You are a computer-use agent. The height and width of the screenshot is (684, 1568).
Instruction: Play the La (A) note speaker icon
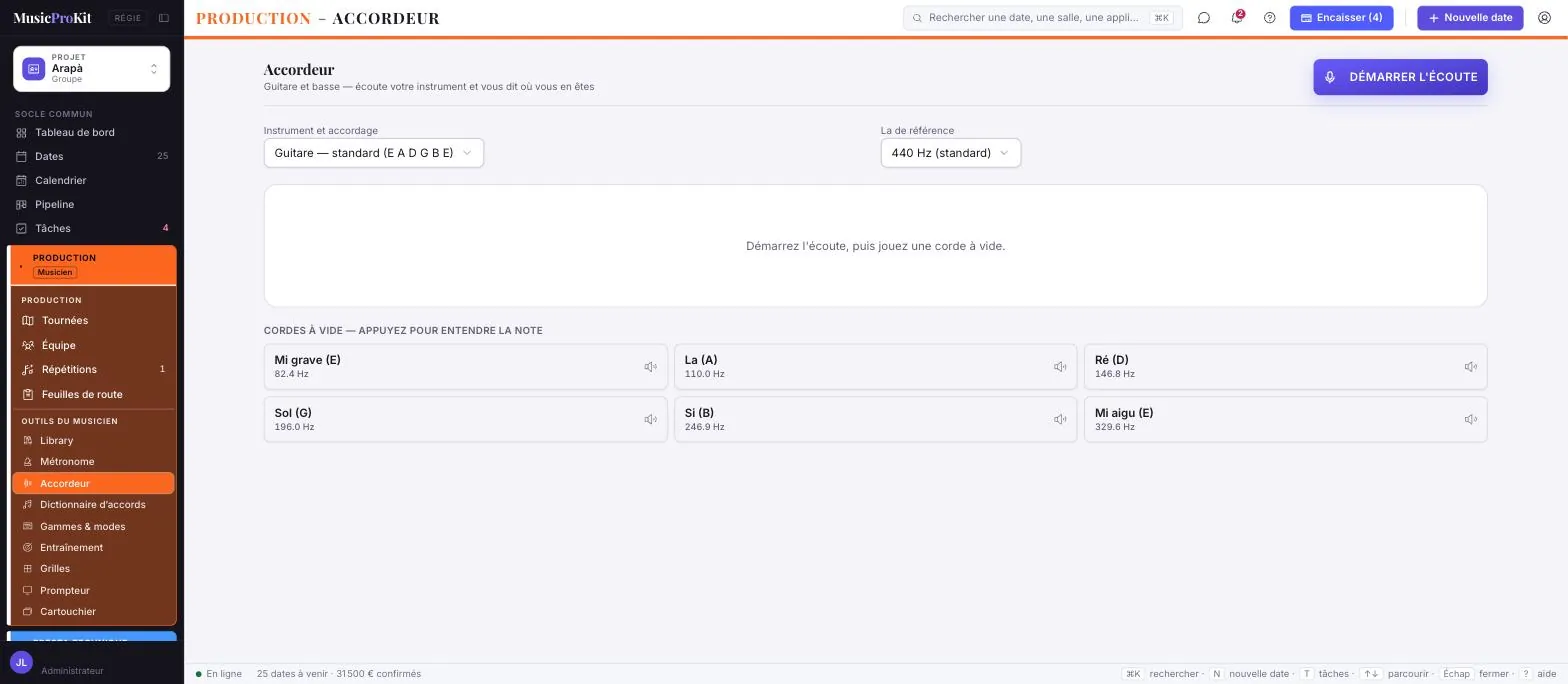pyautogui.click(x=1060, y=367)
